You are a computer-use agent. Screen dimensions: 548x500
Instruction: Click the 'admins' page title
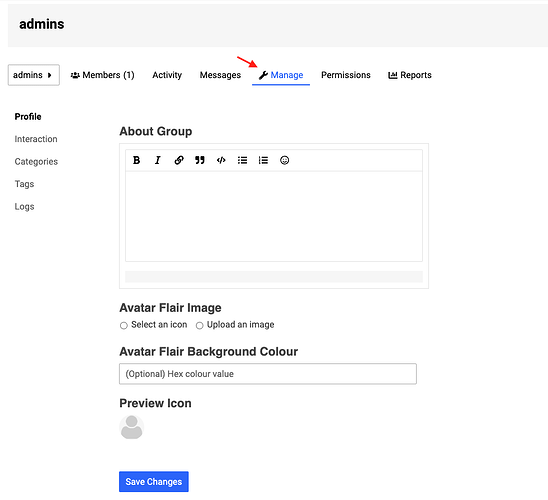[x=42, y=24]
